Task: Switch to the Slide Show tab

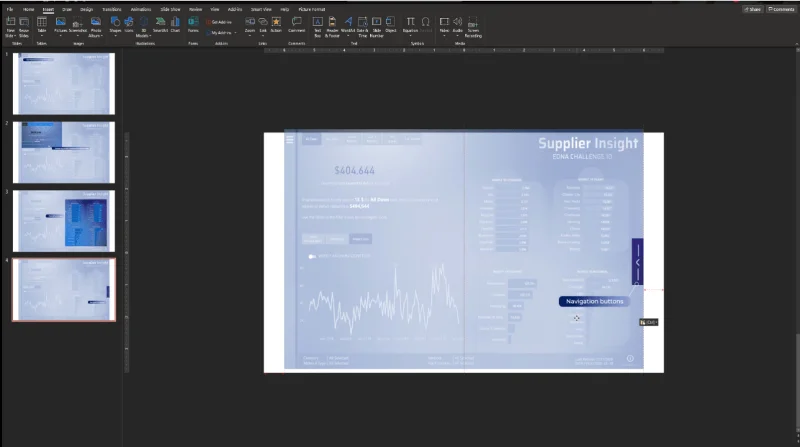Action: click(x=170, y=9)
